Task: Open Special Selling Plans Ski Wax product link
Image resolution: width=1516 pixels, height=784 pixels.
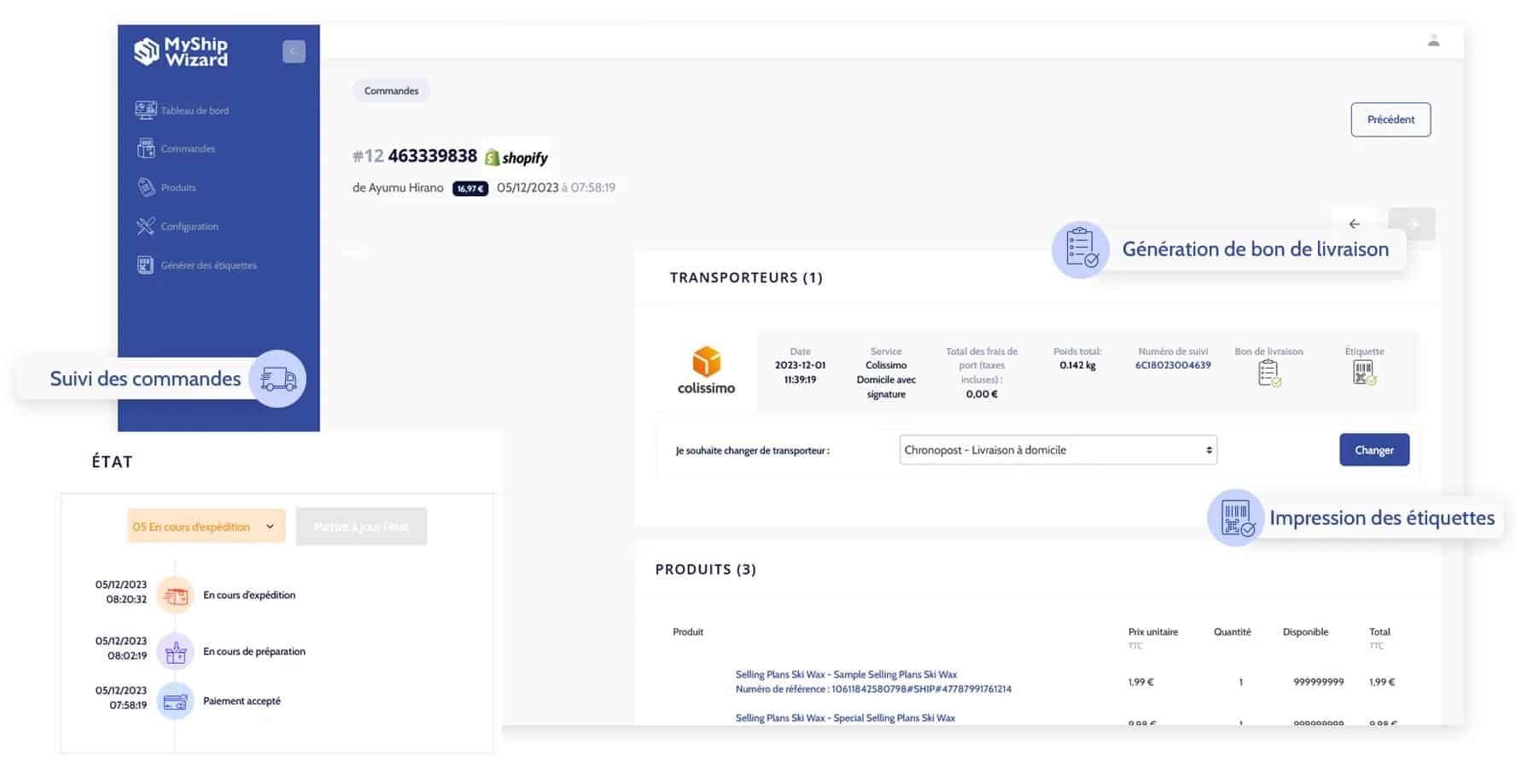Action: point(845,718)
